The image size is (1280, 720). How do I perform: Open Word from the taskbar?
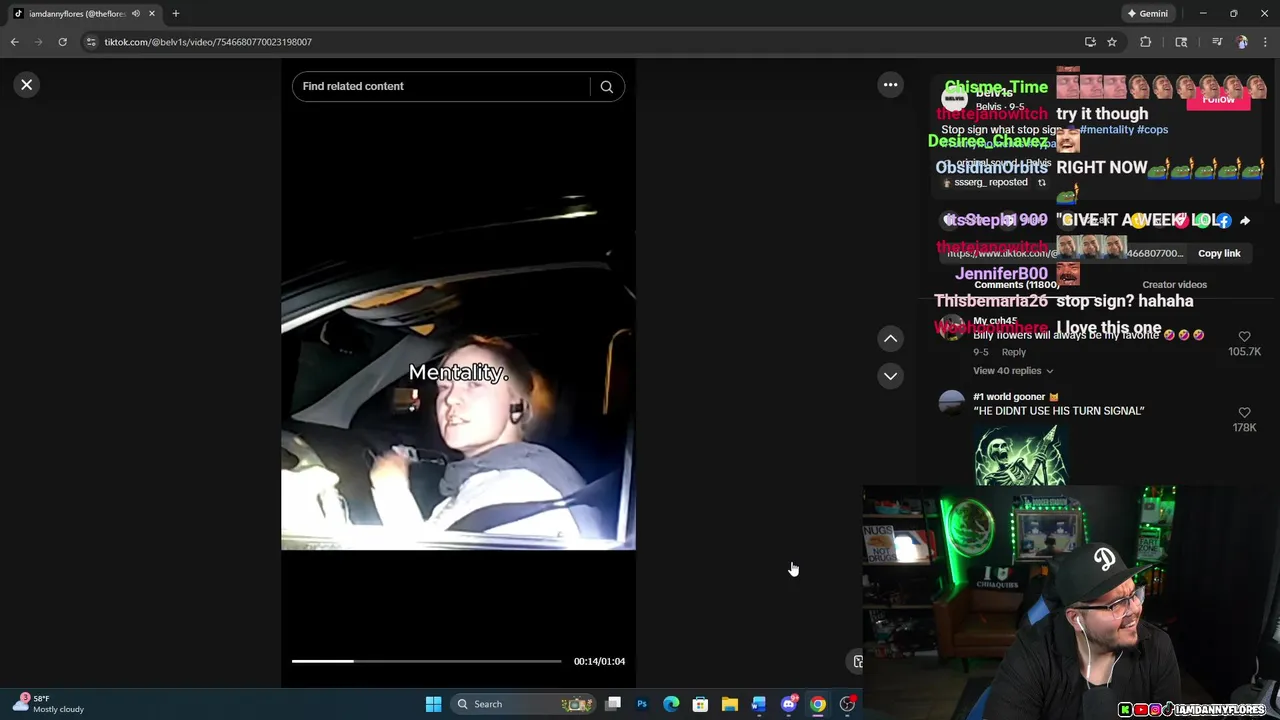pyautogui.click(x=759, y=704)
